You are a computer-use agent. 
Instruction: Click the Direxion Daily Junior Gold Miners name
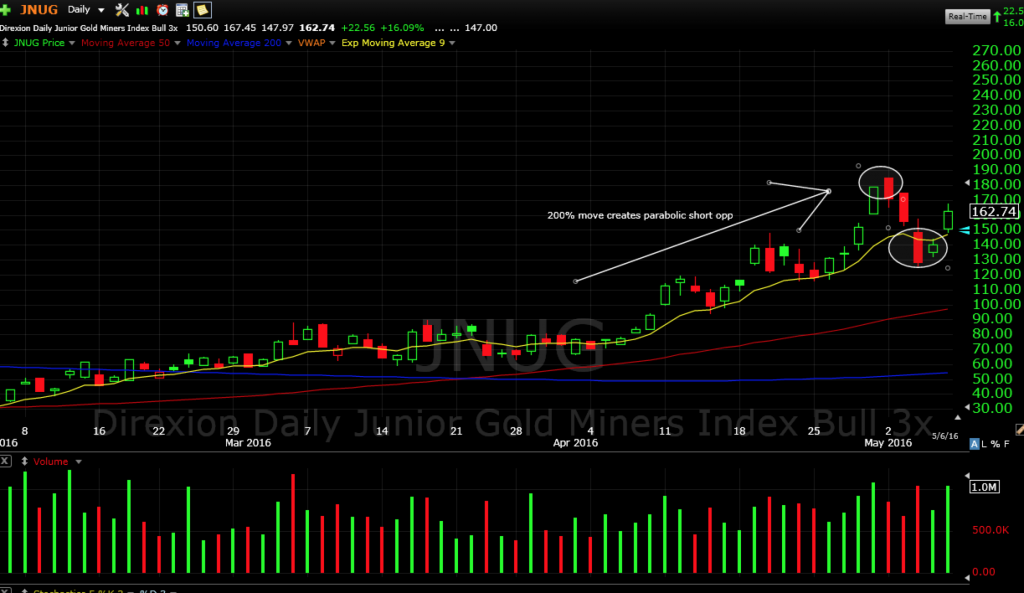(89, 28)
